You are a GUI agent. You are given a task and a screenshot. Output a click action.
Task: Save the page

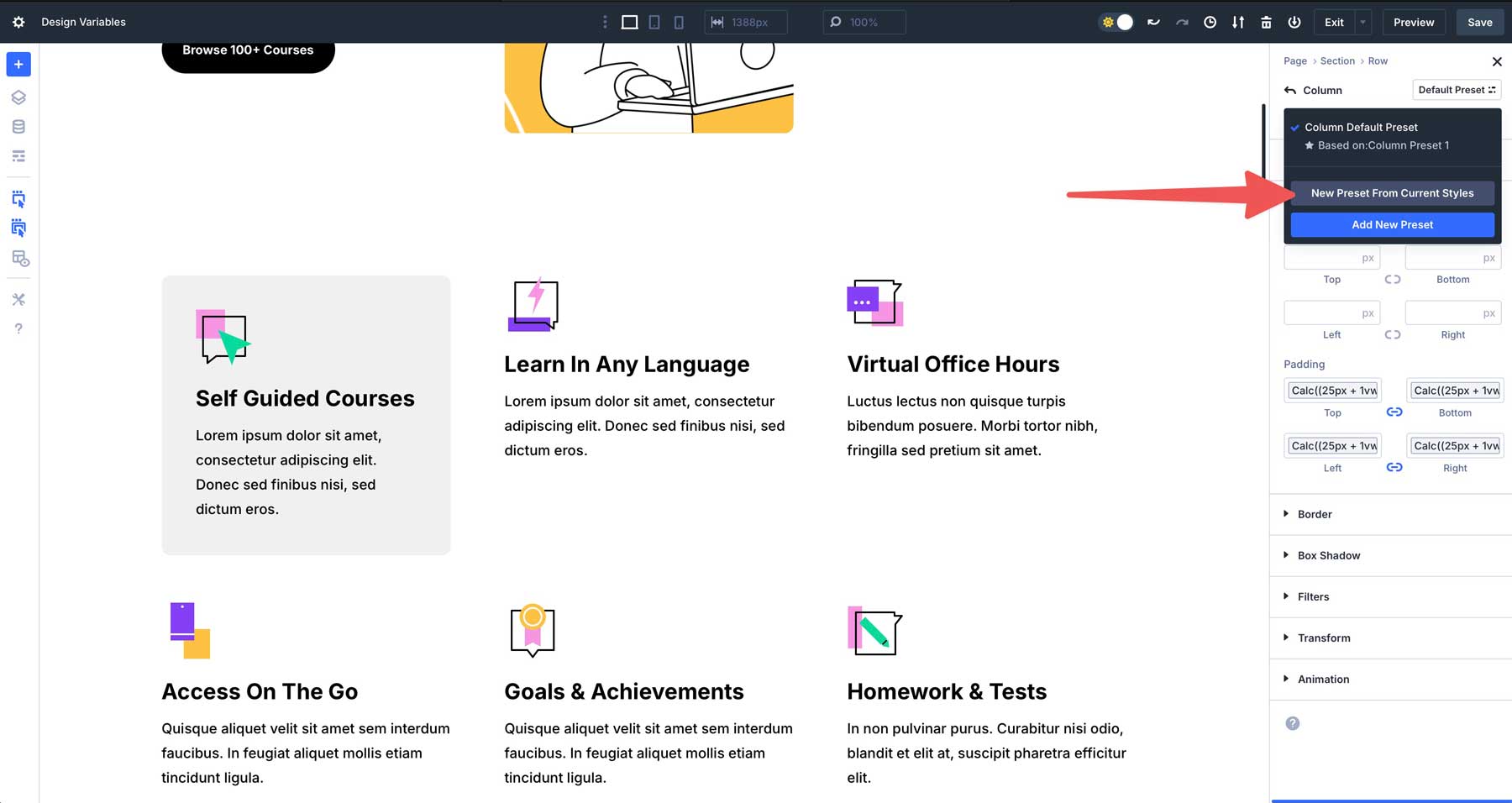tap(1479, 22)
